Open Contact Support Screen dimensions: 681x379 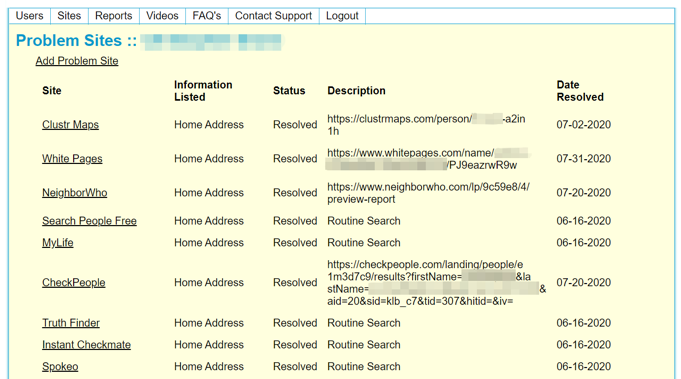tap(274, 16)
